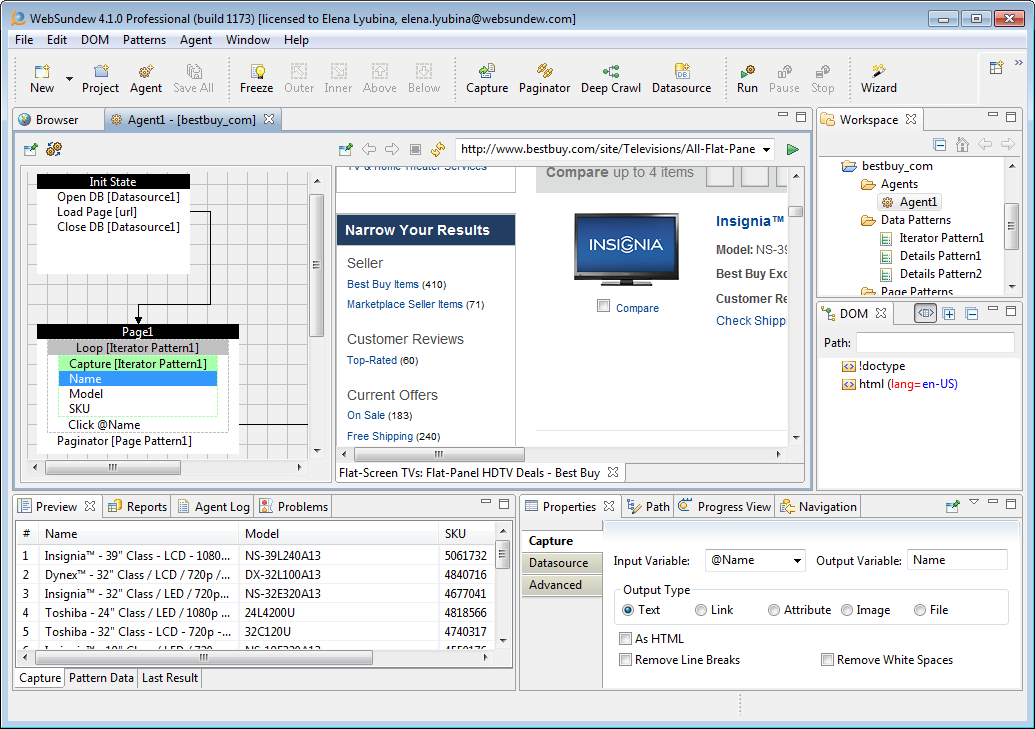Click the New toolbar icon

42,79
